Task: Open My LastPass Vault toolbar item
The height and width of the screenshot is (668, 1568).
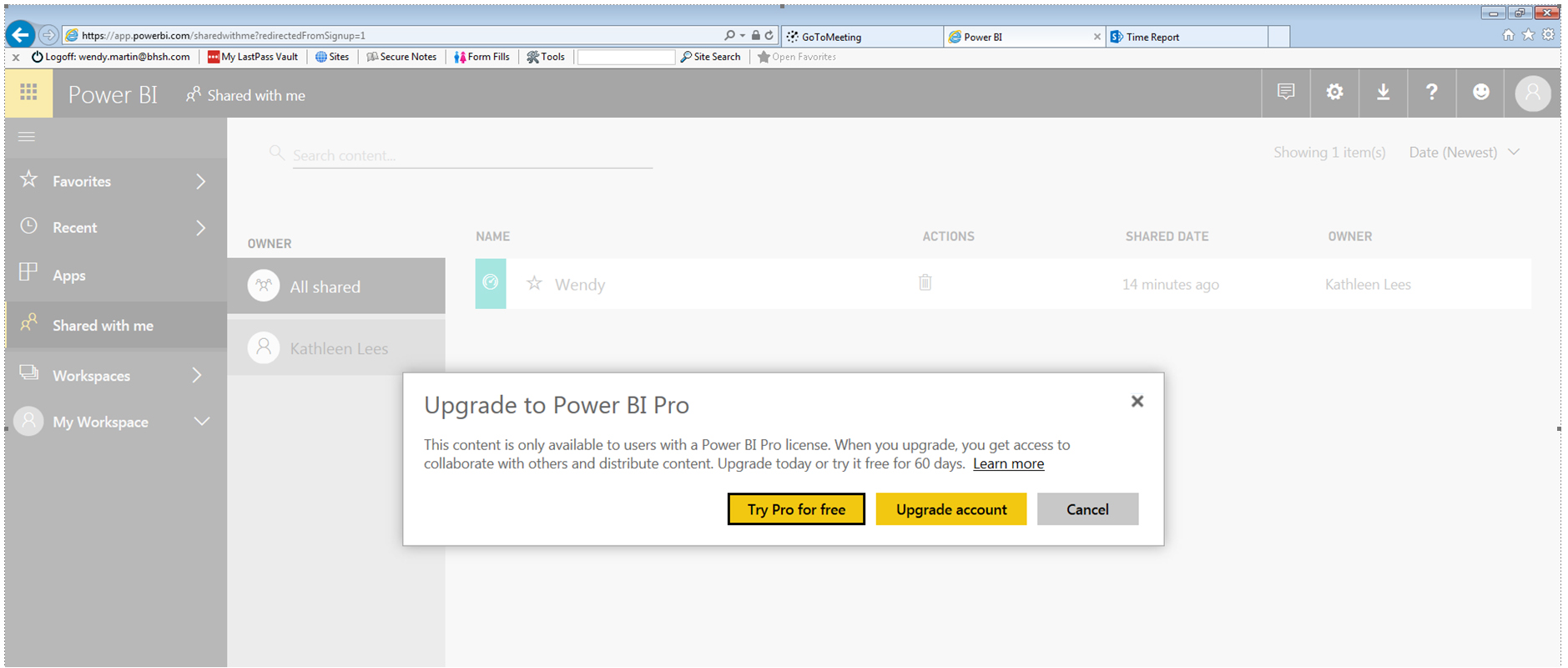Action: click(x=253, y=57)
